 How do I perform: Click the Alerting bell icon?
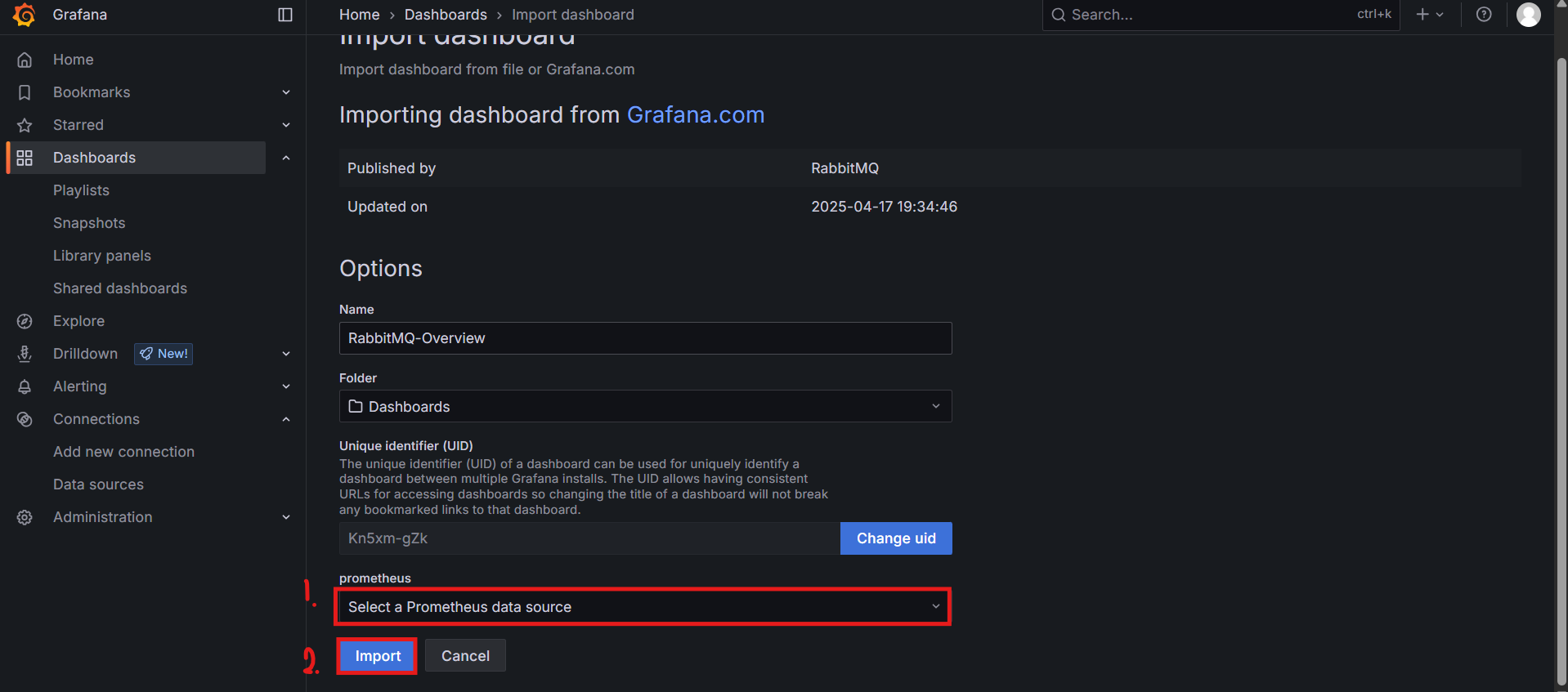pos(25,386)
